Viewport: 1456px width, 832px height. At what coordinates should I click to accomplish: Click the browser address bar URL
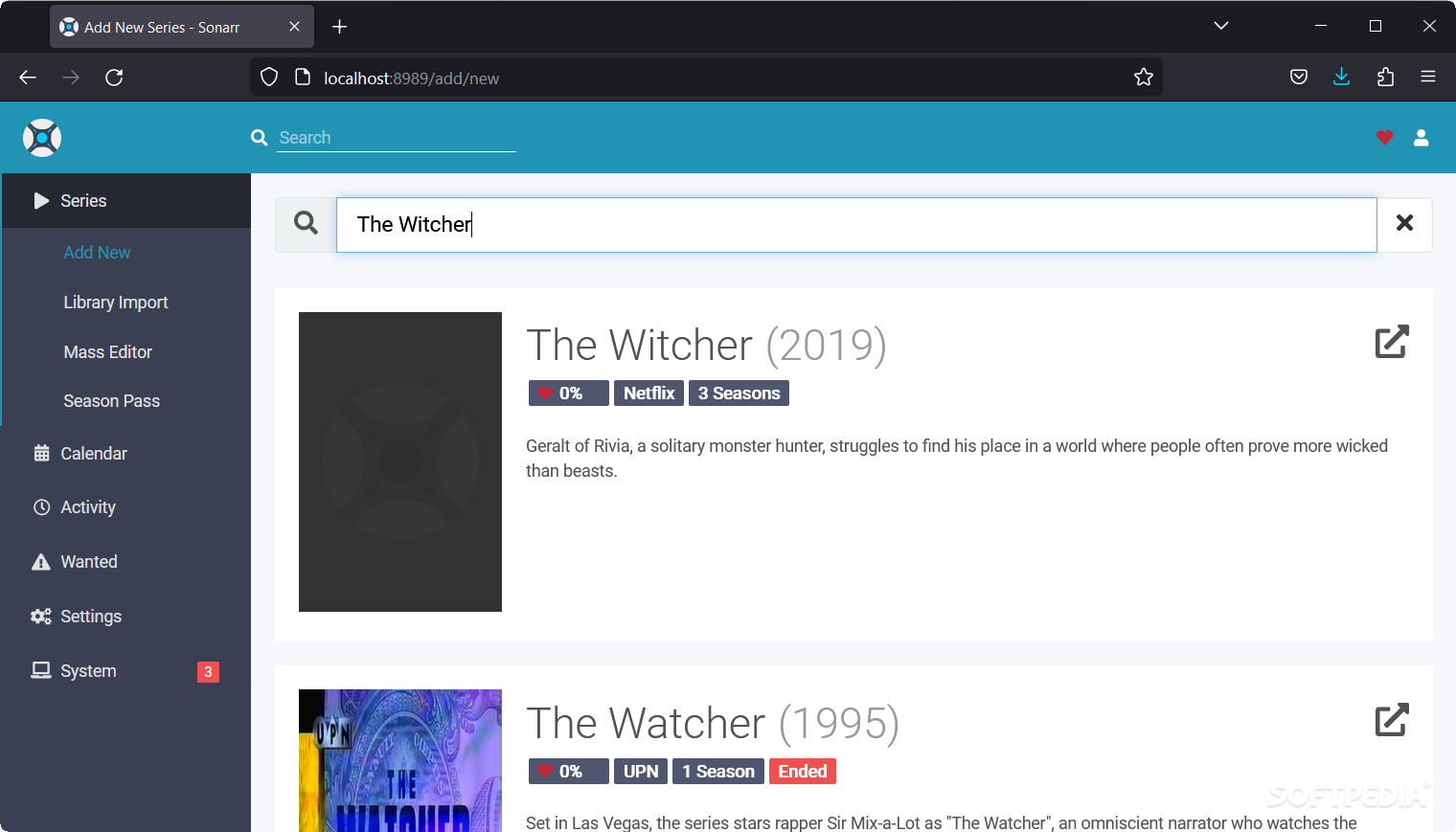tap(412, 79)
